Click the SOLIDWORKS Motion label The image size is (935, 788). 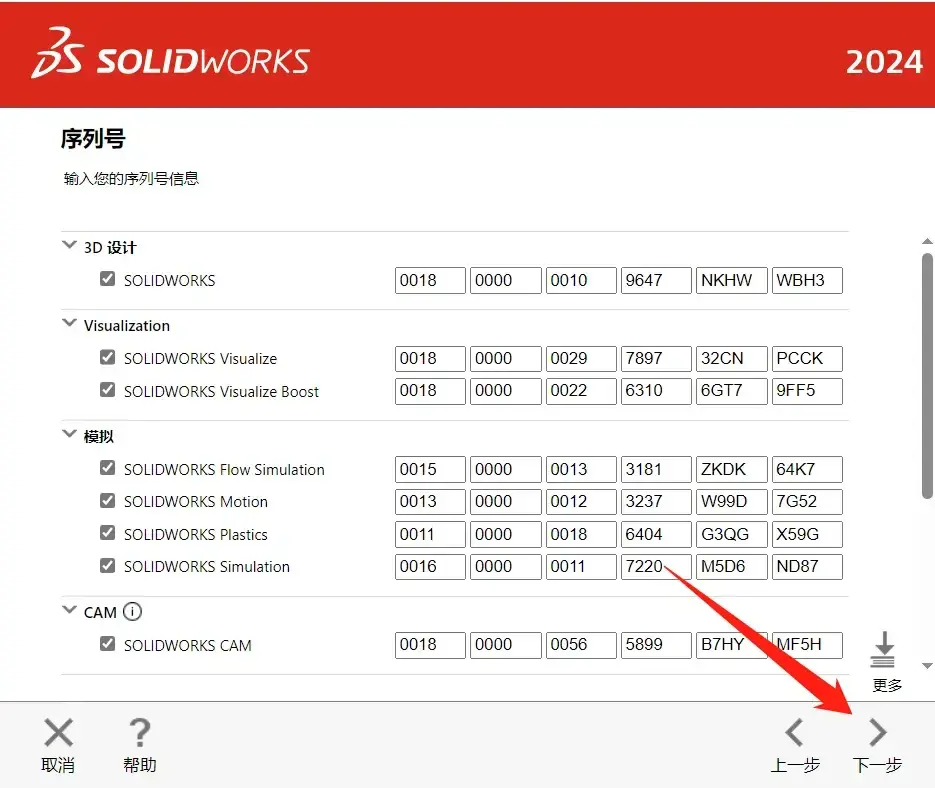[196, 502]
